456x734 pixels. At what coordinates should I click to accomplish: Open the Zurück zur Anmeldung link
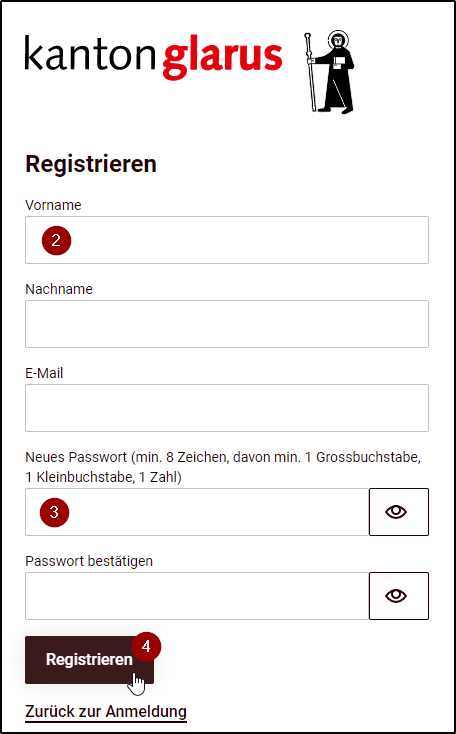(106, 712)
